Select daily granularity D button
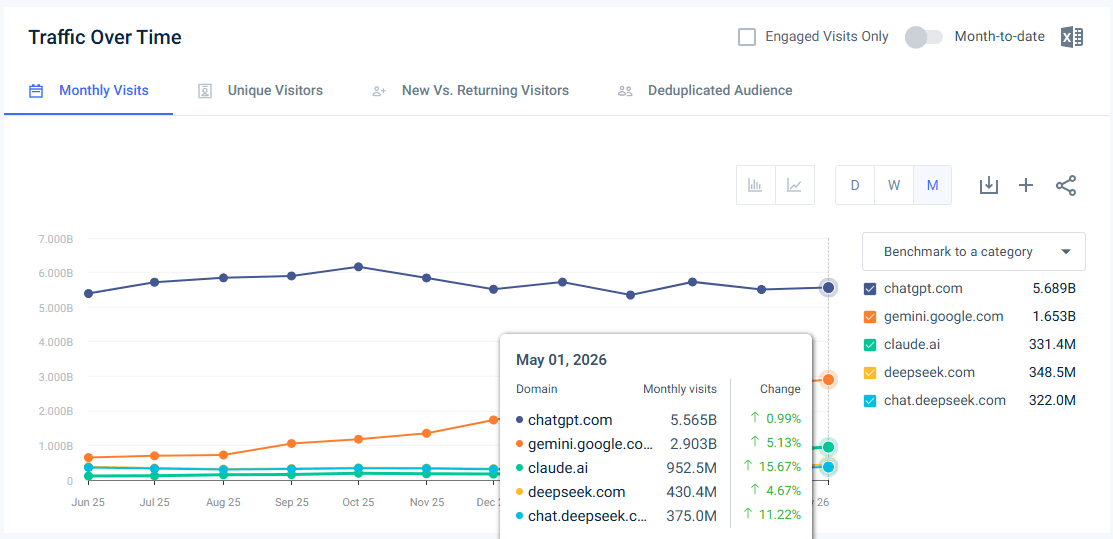Image resolution: width=1113 pixels, height=539 pixels. (855, 185)
